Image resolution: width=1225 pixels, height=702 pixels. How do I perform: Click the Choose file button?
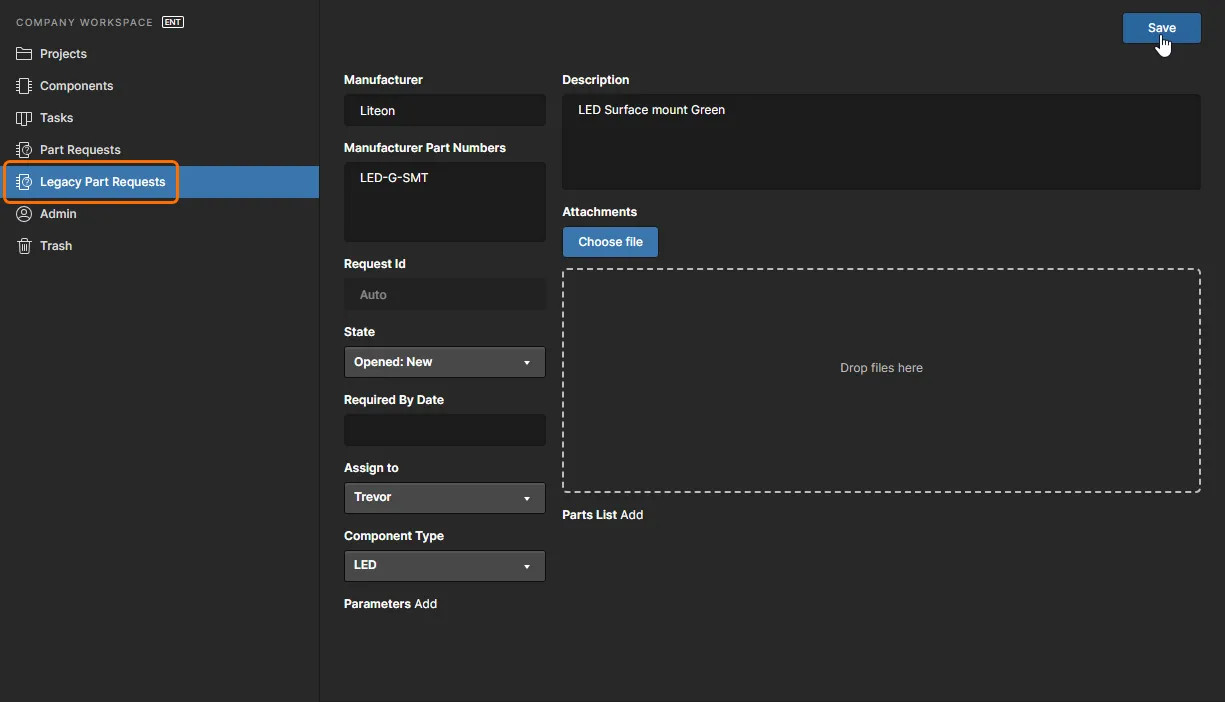point(610,242)
